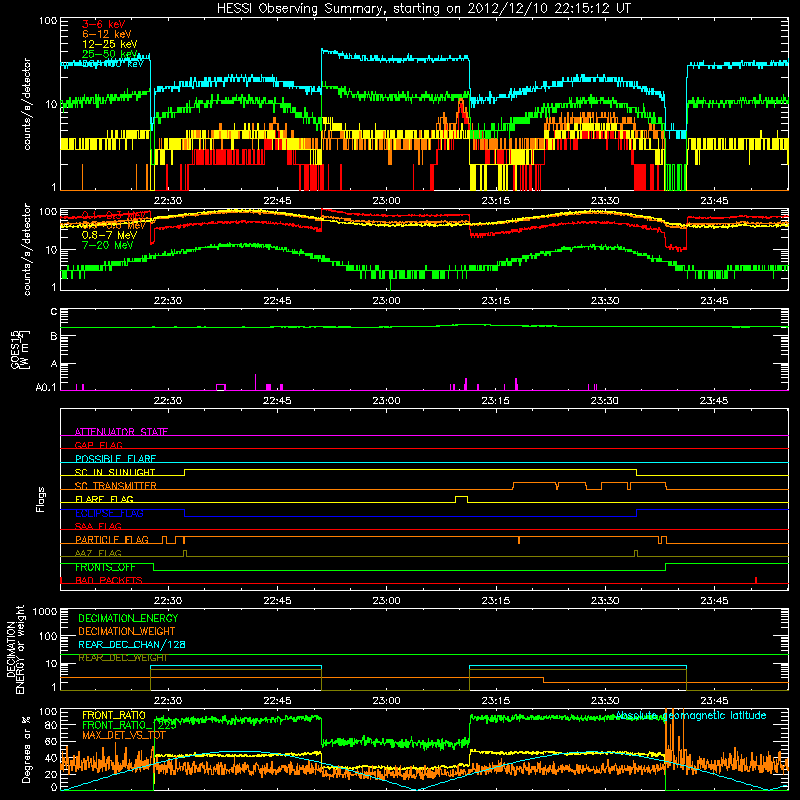Click the "1000" decimation axis tick label
This screenshot has height=800, width=800.
tap(45, 611)
